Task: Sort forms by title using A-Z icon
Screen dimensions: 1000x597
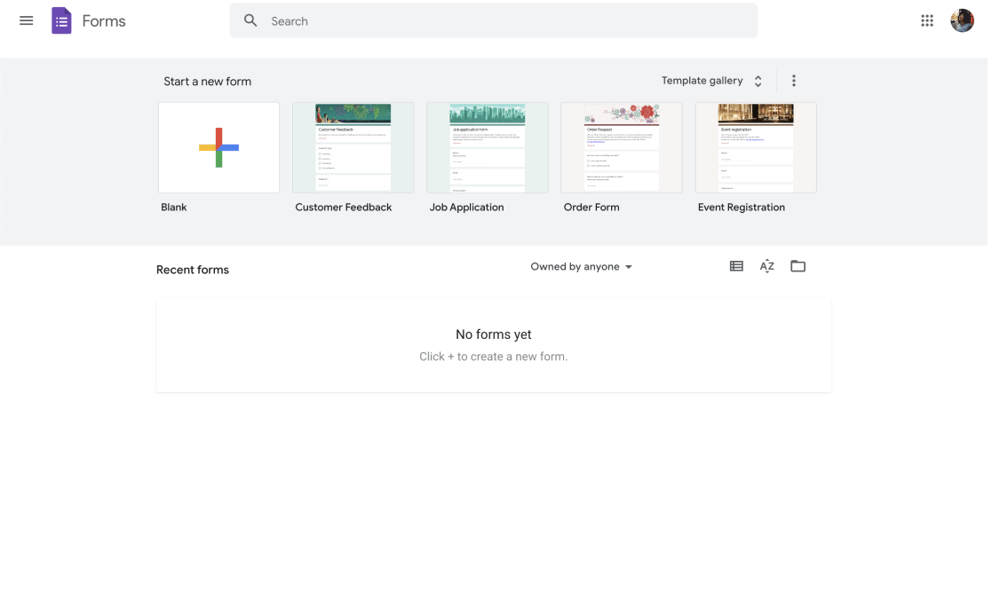Action: pos(767,266)
